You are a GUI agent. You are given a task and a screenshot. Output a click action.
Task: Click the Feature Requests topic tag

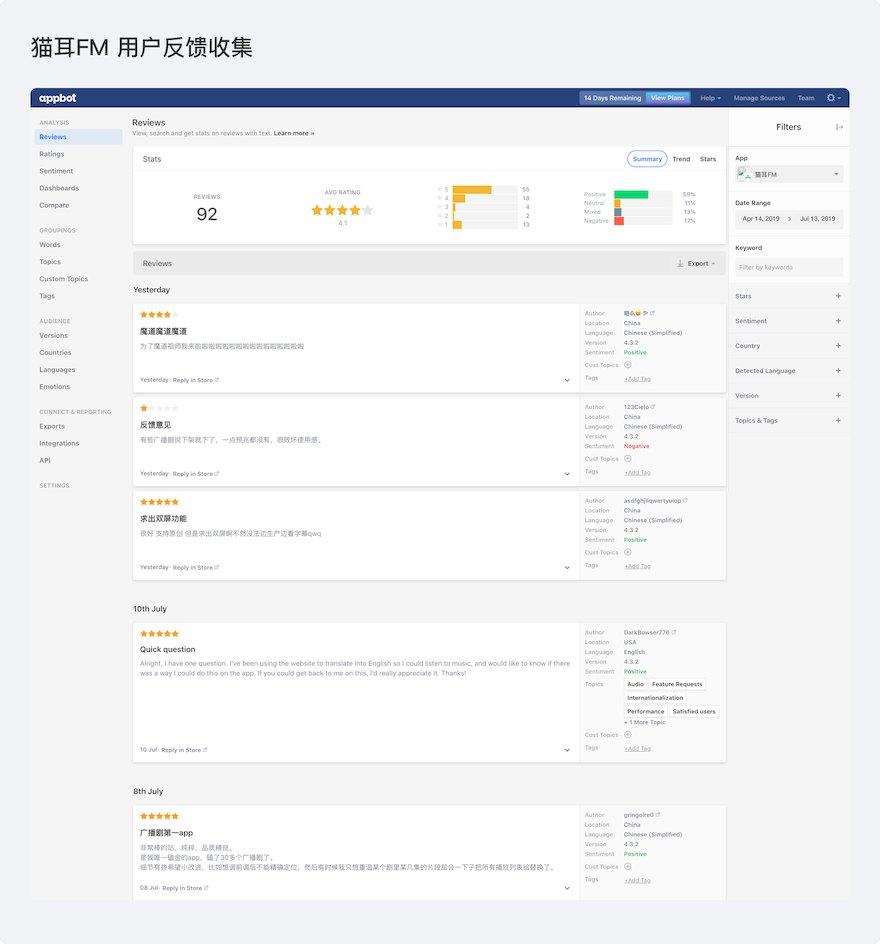(677, 684)
